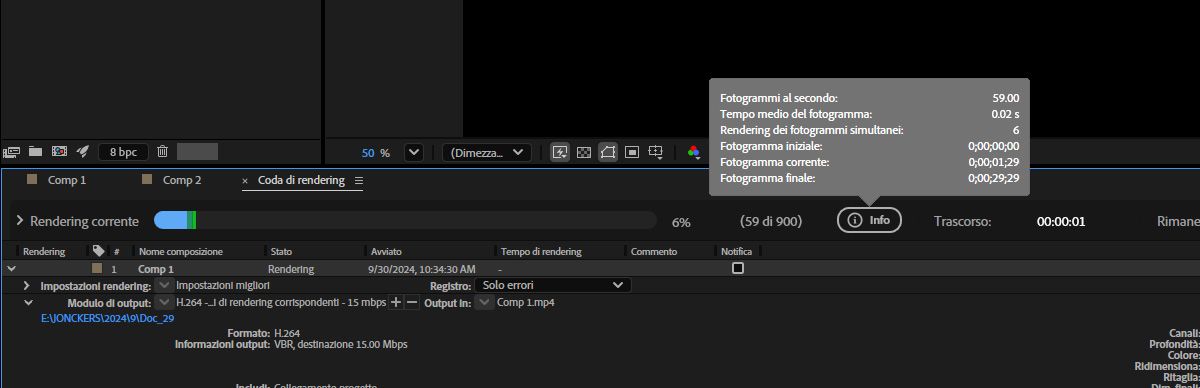Open the color channel display icon
The image size is (1200, 388).
[x=694, y=152]
